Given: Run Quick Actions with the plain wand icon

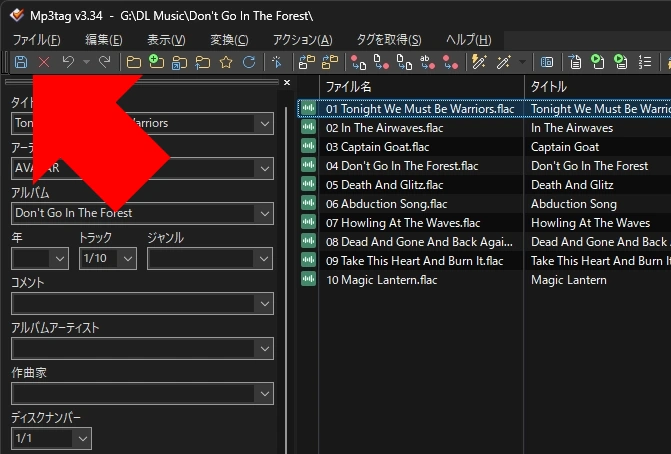Looking at the screenshot, I should pyautogui.click(x=504, y=62).
